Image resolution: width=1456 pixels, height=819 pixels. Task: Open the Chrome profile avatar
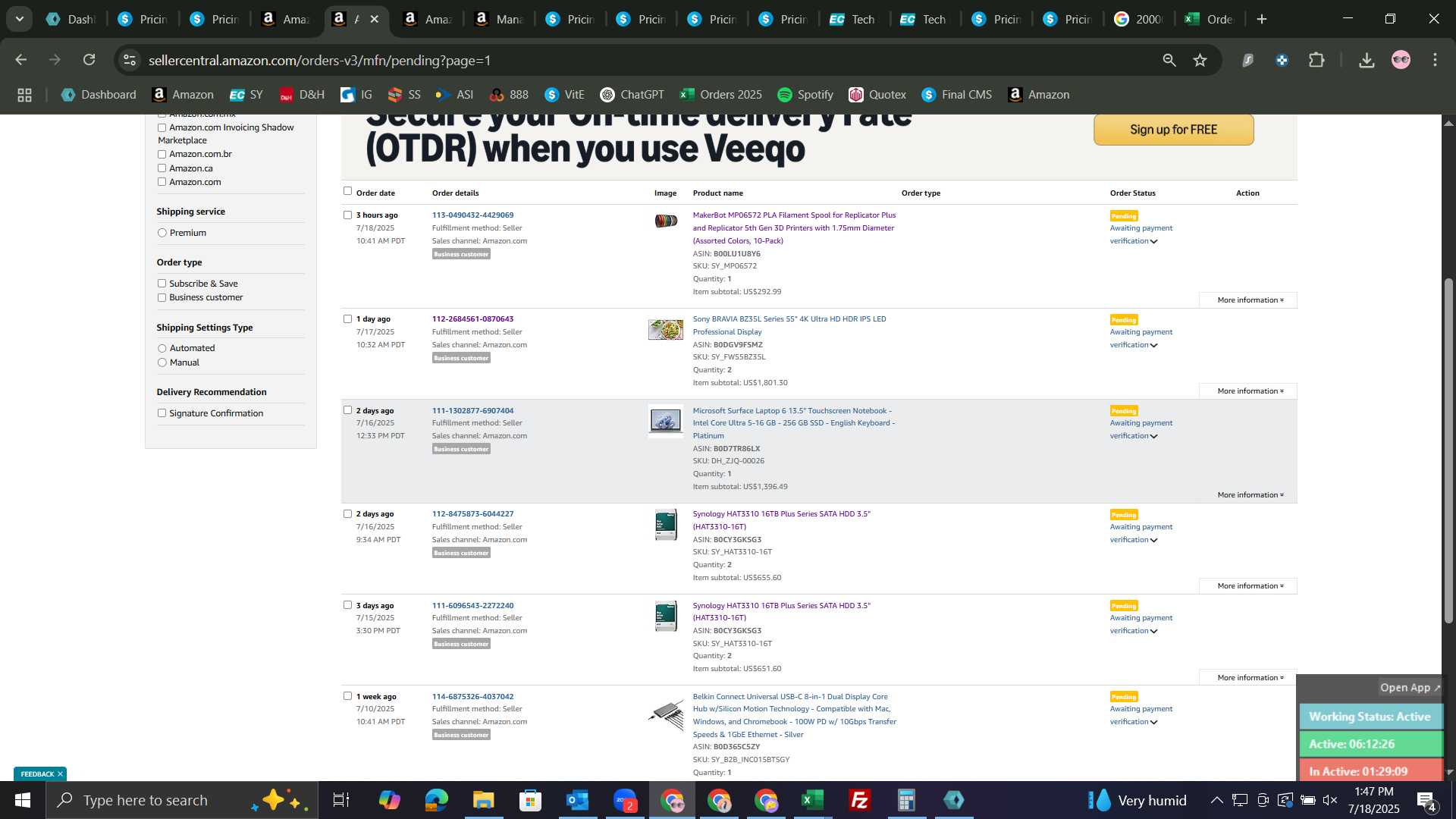pyautogui.click(x=1401, y=60)
